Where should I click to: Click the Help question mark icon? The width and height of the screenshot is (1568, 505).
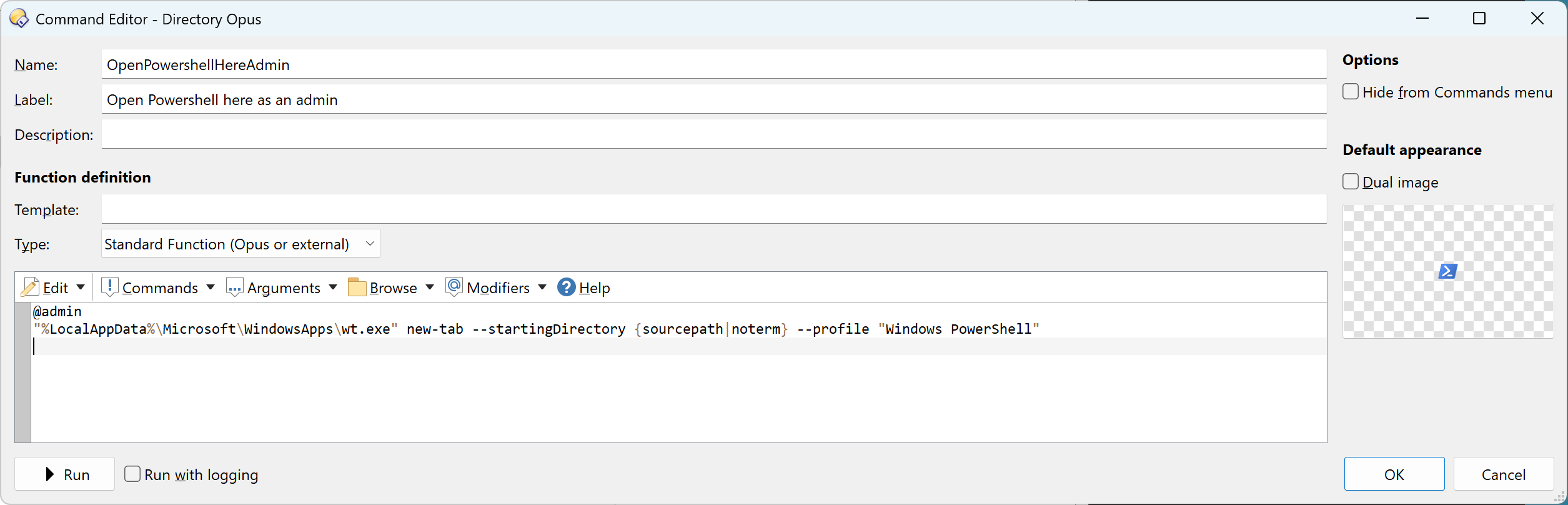tap(566, 287)
